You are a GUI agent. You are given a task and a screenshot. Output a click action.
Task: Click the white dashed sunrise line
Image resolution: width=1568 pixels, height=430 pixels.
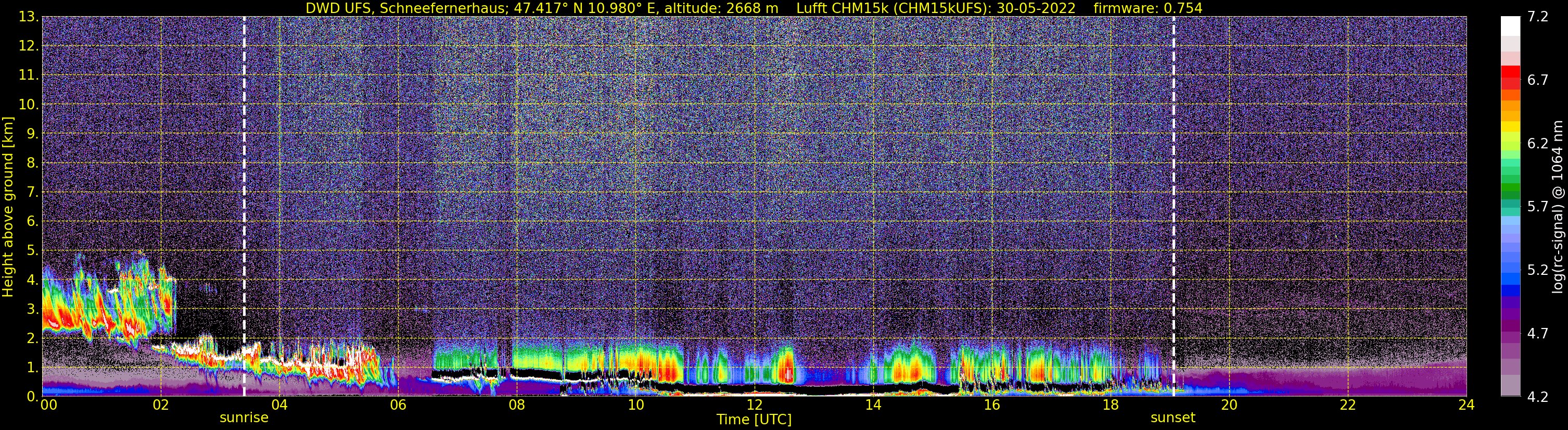pyautogui.click(x=244, y=207)
